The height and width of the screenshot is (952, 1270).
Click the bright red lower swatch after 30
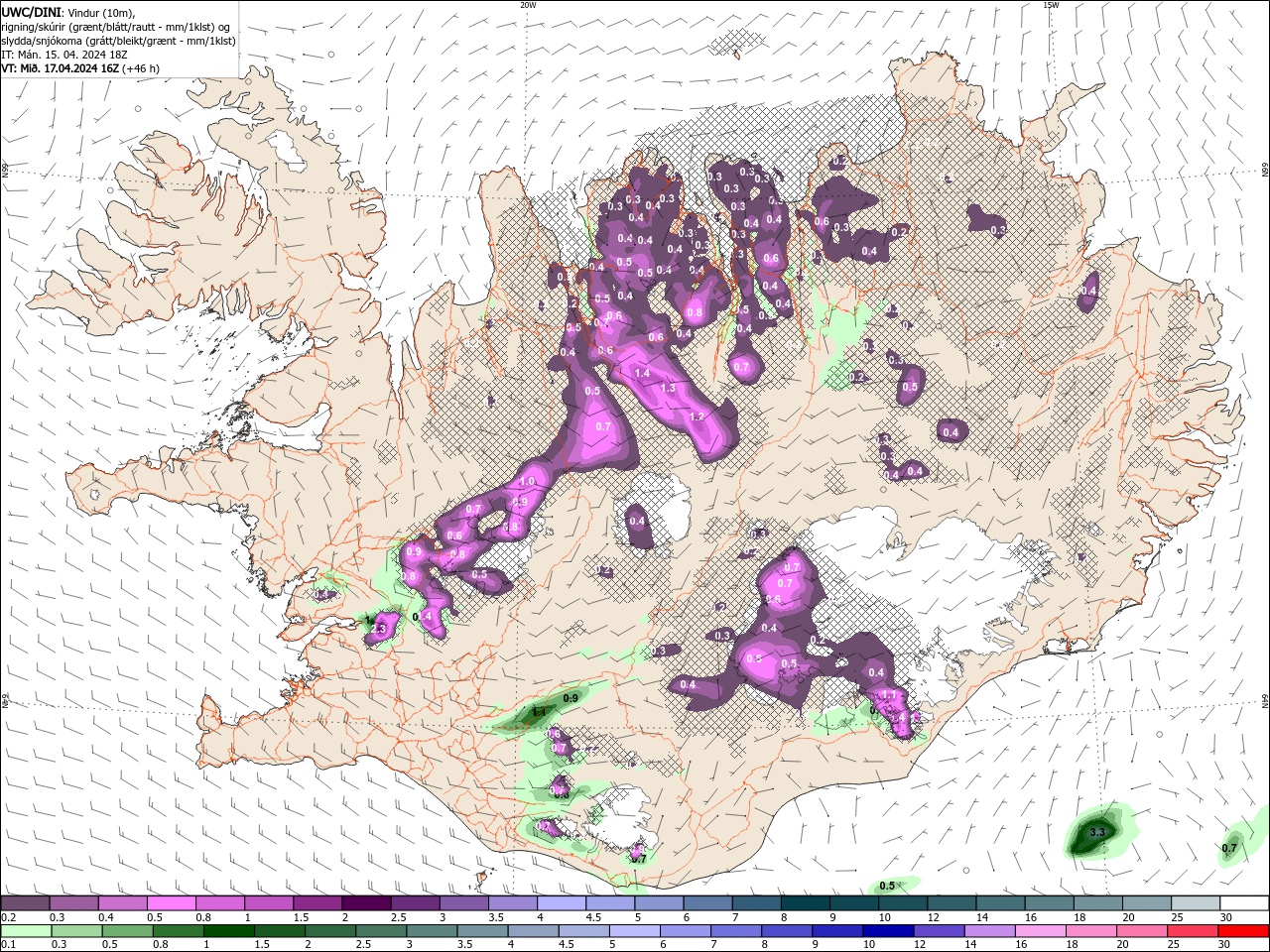[1243, 931]
